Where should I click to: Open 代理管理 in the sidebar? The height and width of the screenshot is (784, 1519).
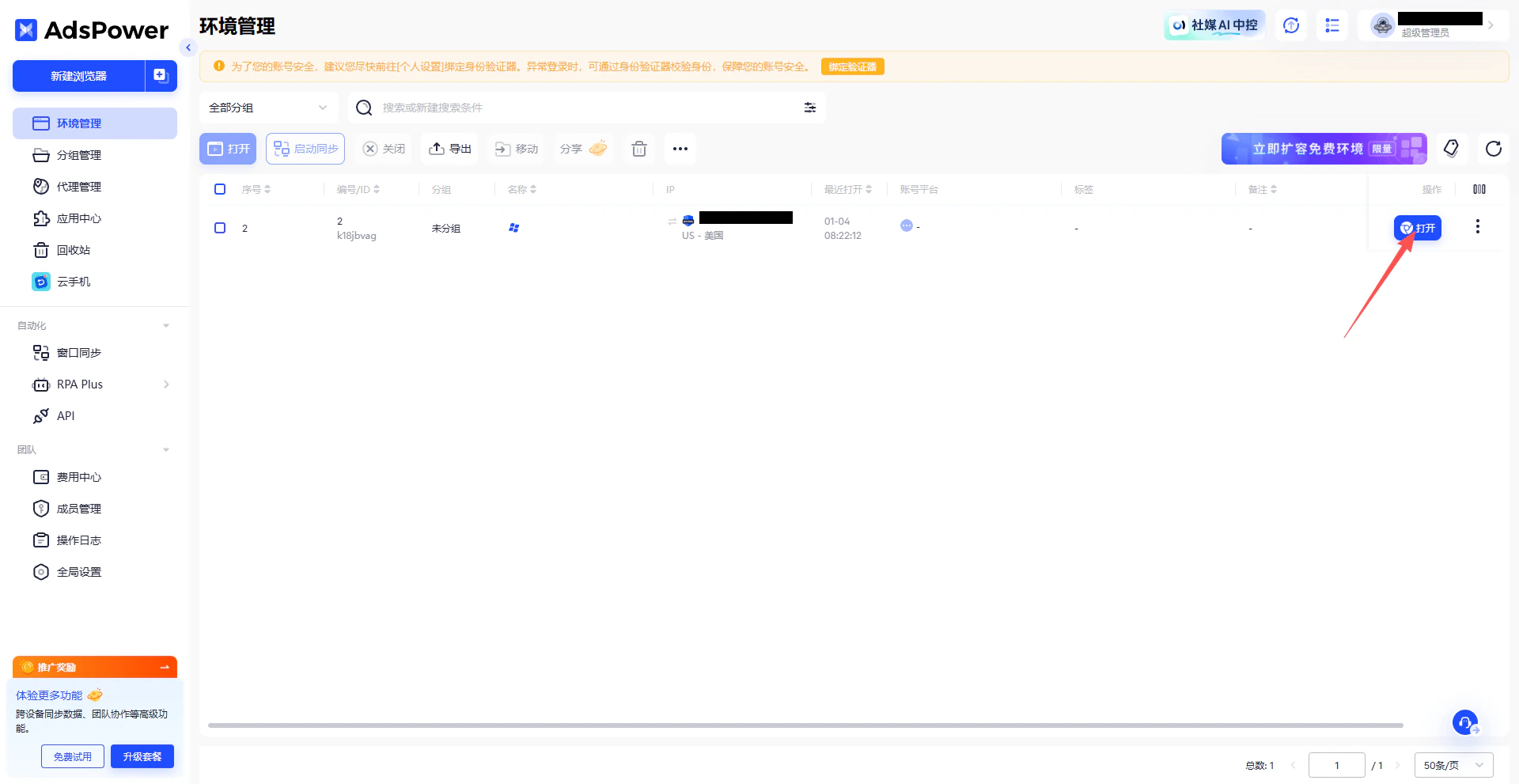point(95,187)
